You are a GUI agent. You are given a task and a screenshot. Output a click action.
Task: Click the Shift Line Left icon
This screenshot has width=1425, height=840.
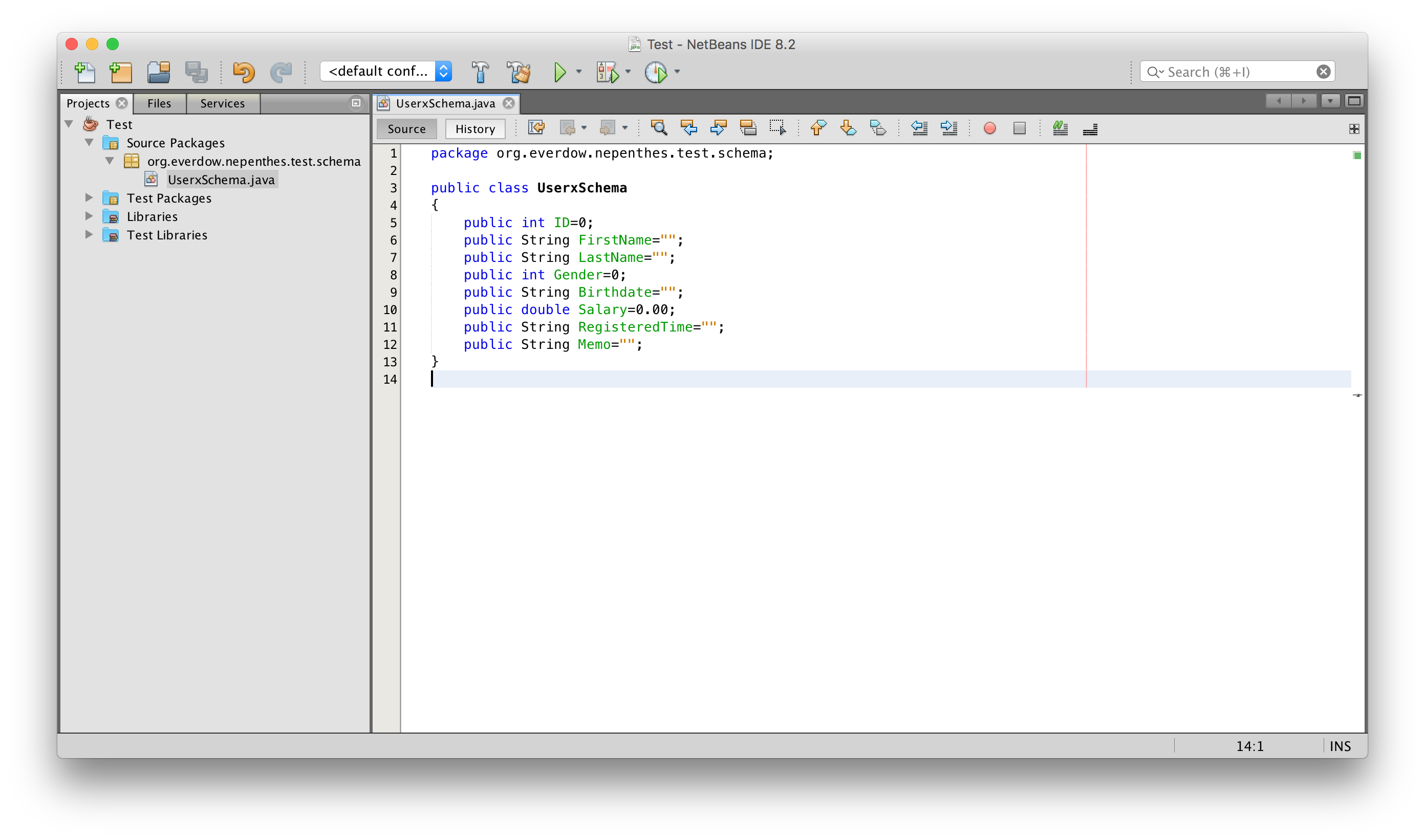pyautogui.click(x=919, y=128)
